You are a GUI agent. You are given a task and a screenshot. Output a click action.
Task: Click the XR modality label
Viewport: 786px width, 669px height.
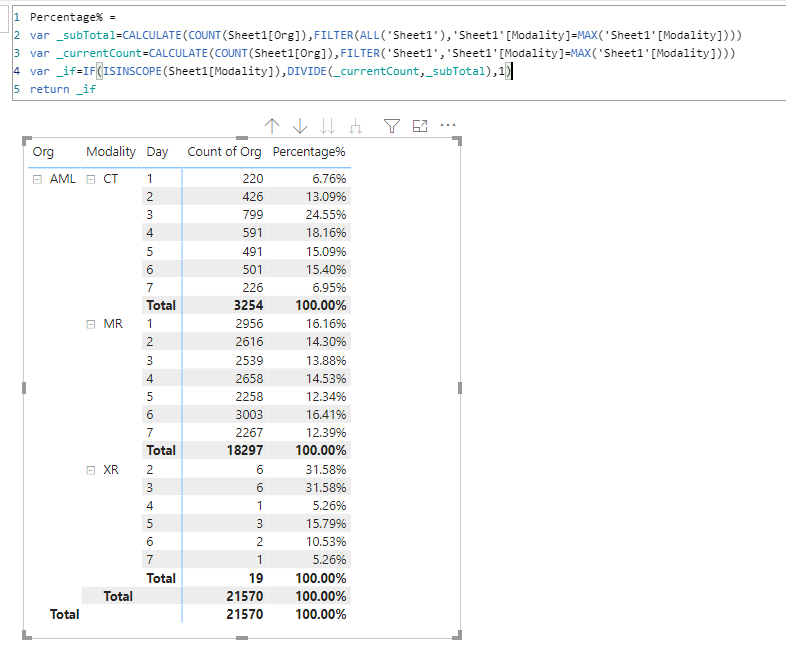111,470
